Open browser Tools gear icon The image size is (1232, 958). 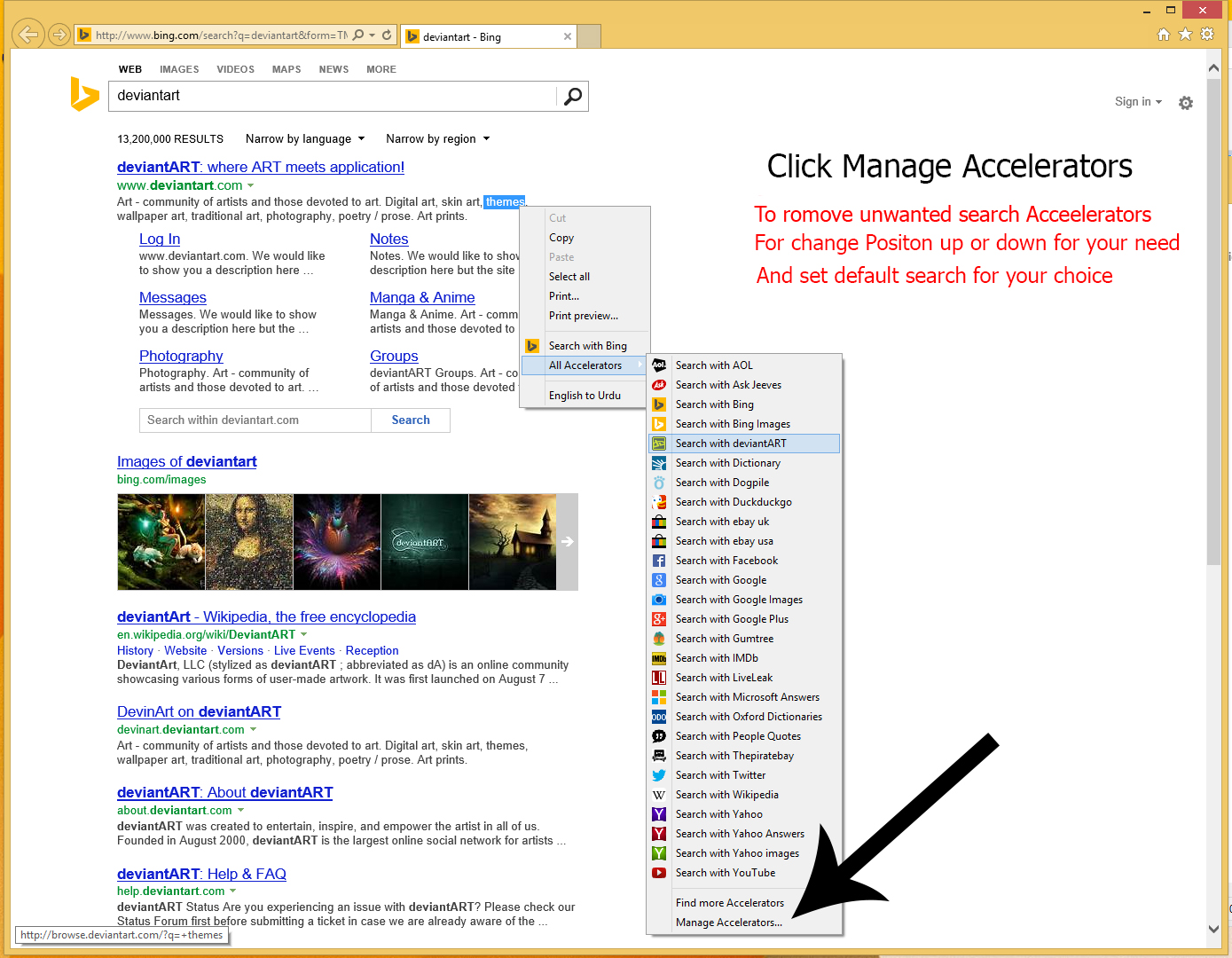(1207, 35)
